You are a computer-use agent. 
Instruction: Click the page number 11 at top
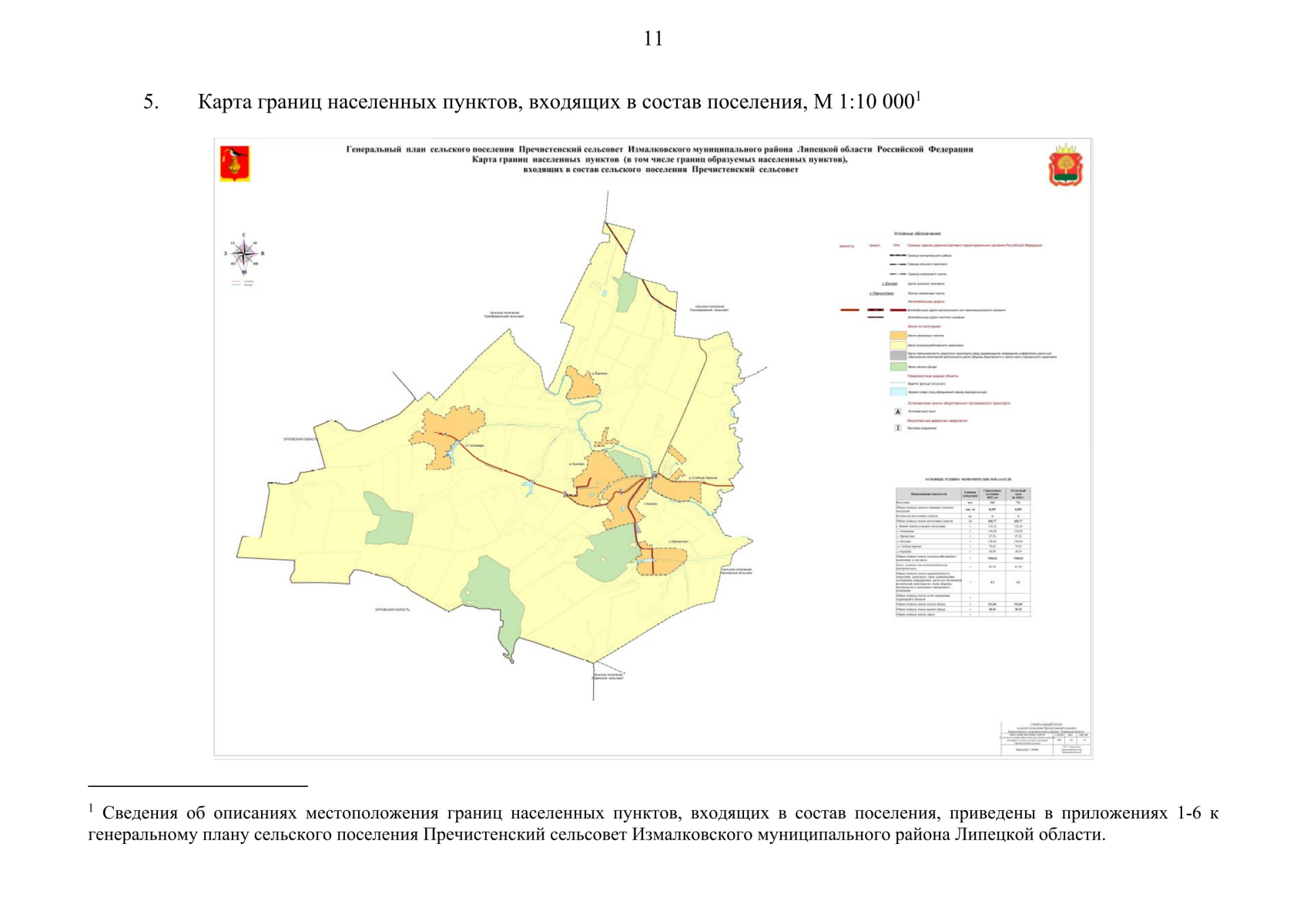(653, 39)
